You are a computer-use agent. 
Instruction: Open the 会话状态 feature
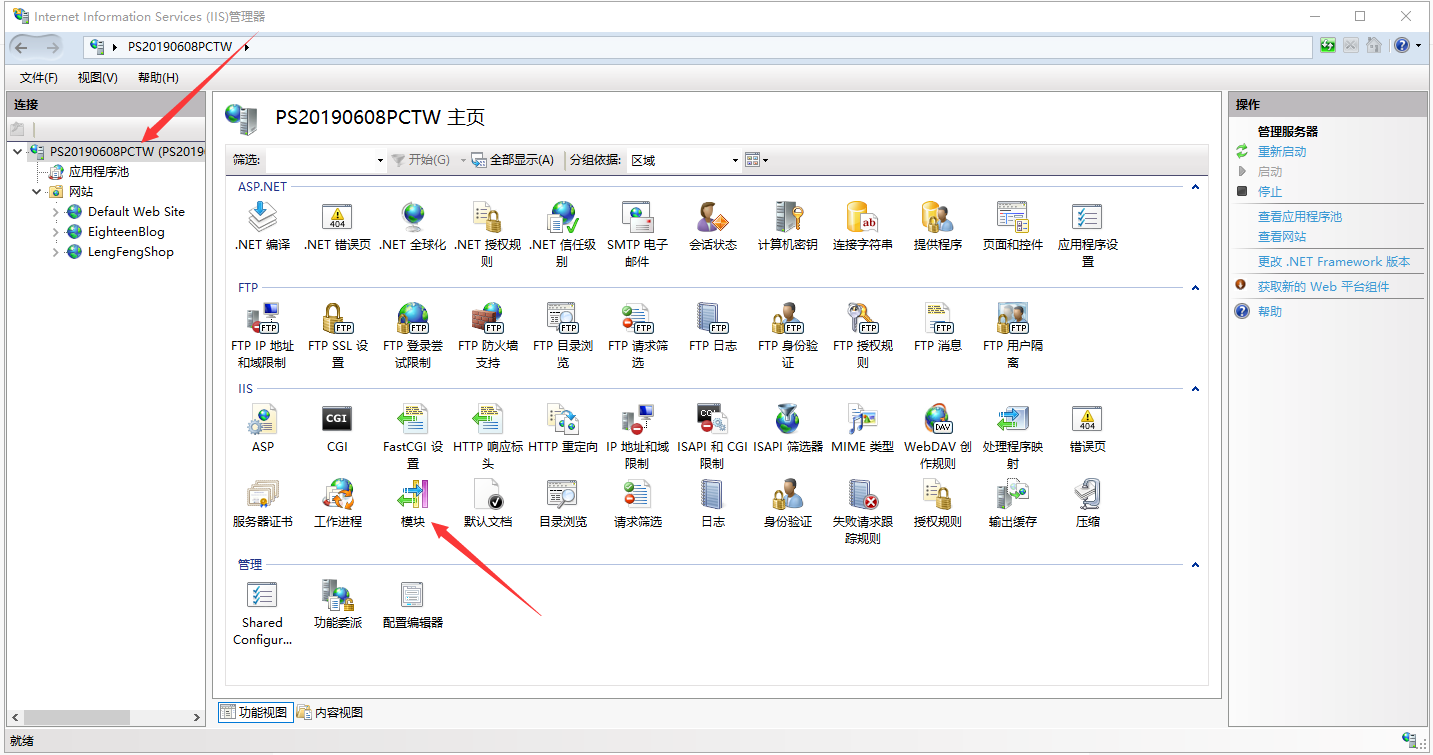point(713,226)
